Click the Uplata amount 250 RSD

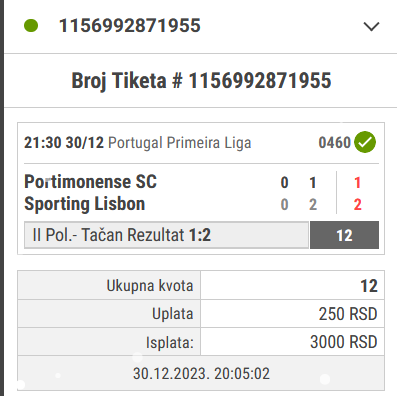(x=348, y=314)
